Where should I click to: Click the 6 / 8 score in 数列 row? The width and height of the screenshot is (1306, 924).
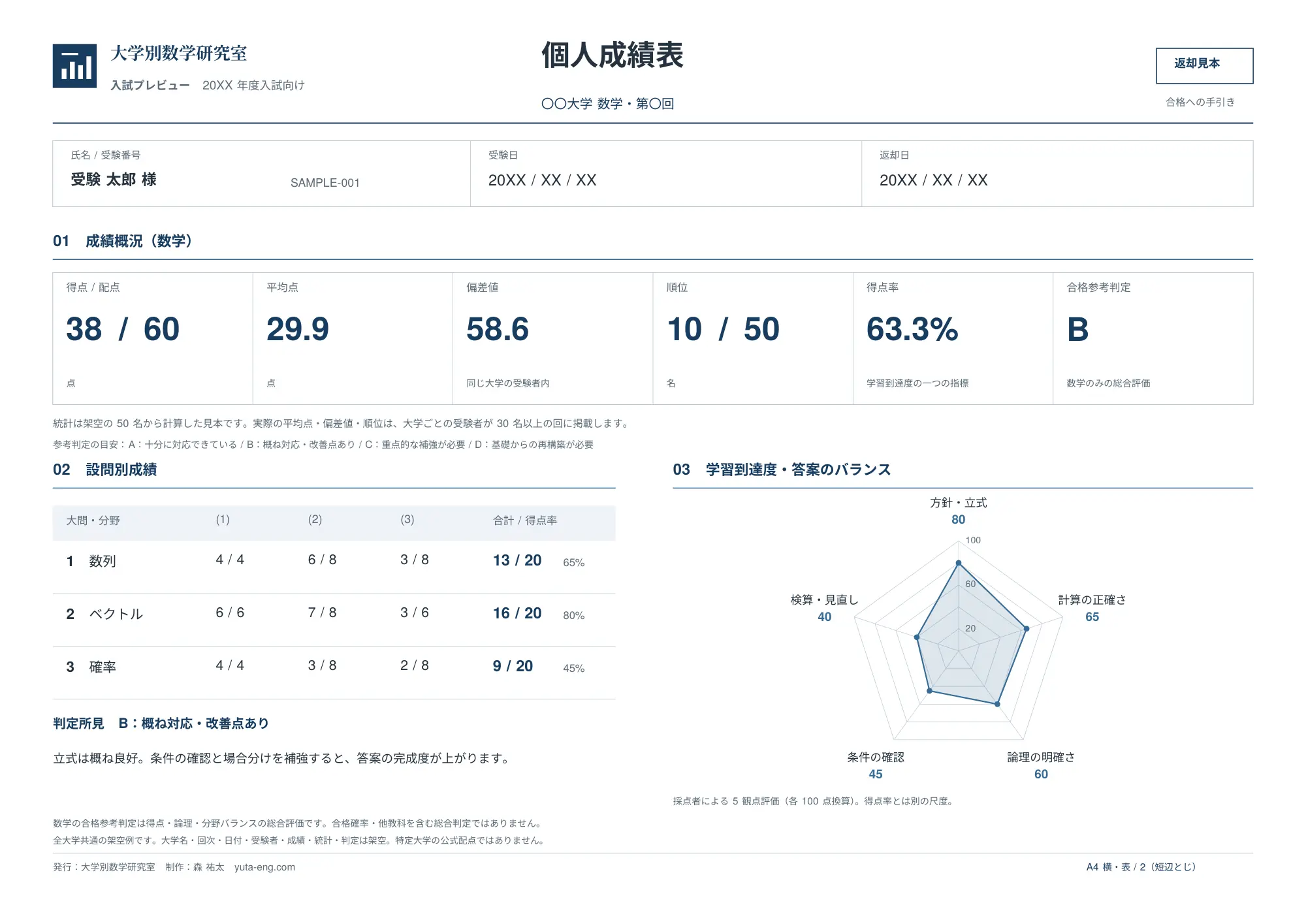(x=323, y=560)
